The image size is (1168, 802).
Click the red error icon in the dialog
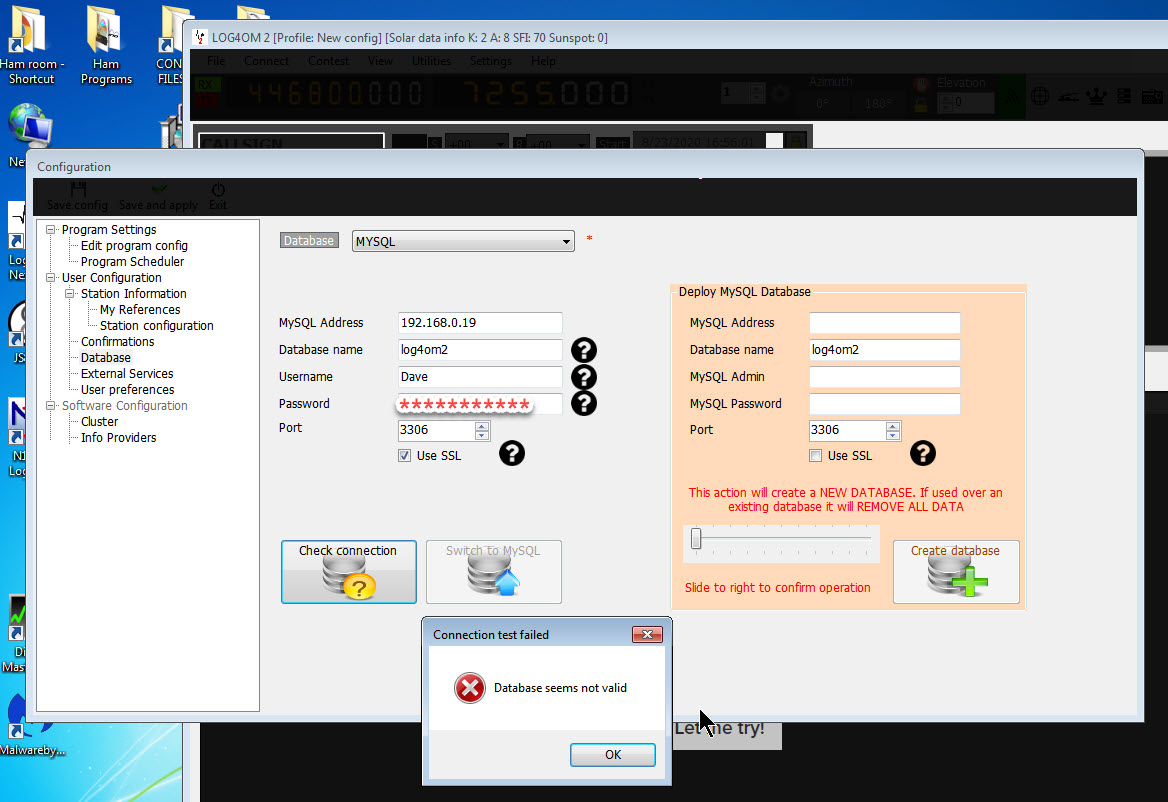click(470, 688)
